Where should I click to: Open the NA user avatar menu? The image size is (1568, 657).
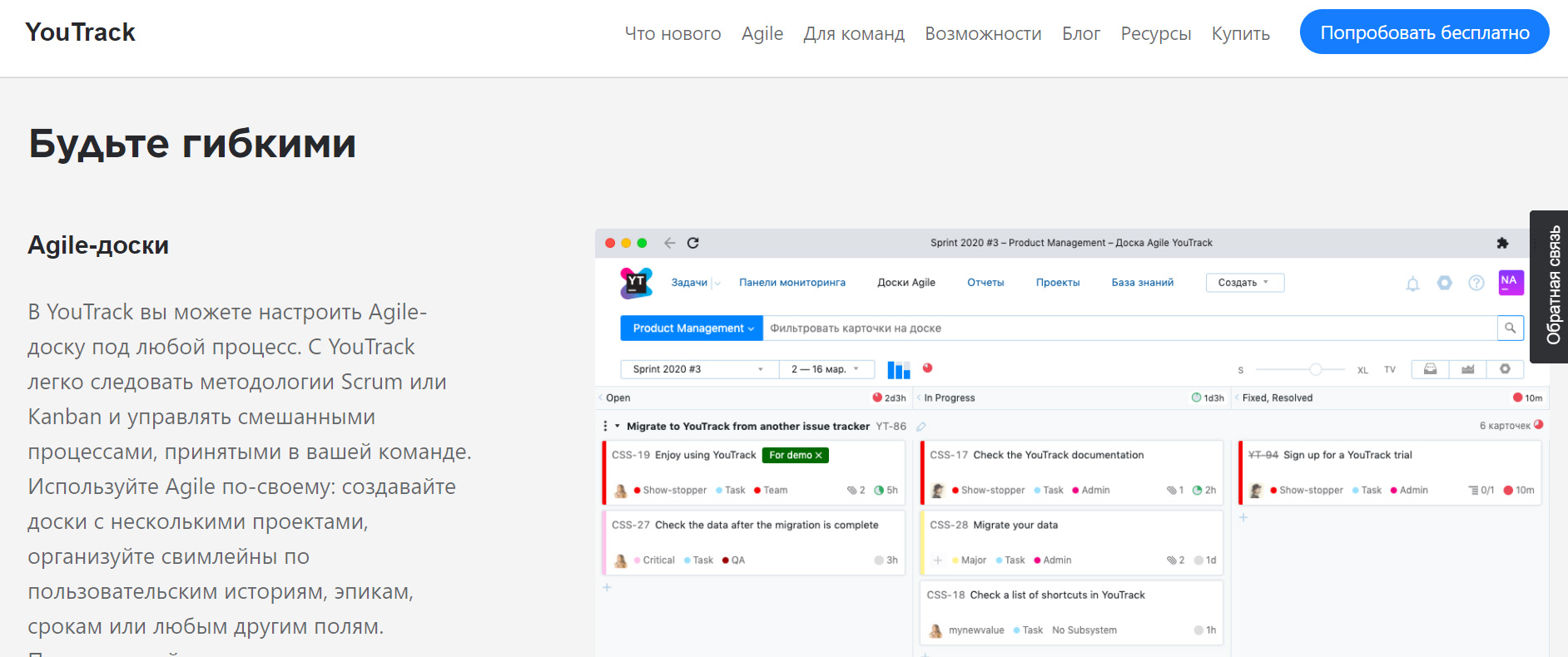1511,283
